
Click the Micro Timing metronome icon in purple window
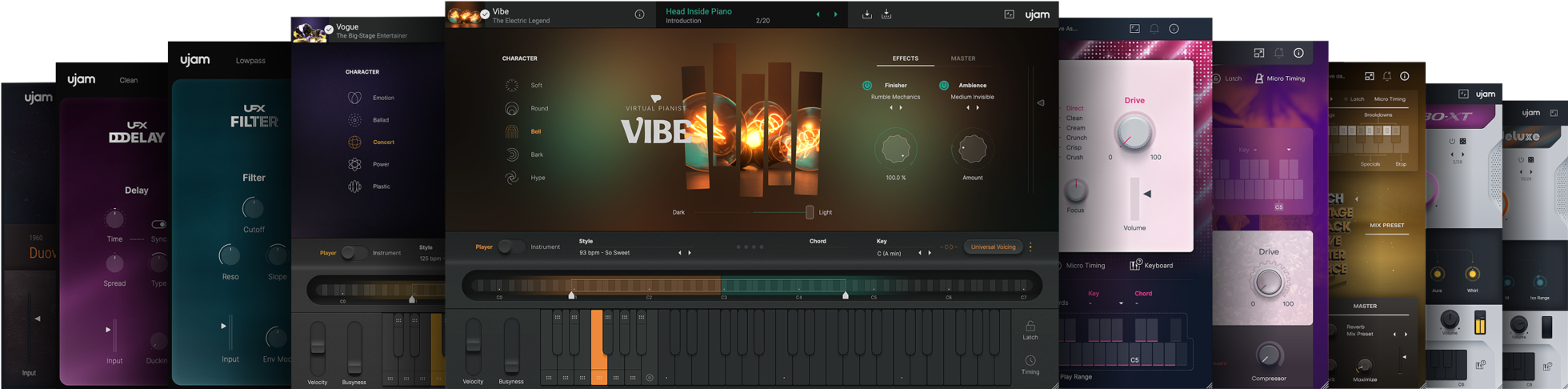coord(1259,78)
